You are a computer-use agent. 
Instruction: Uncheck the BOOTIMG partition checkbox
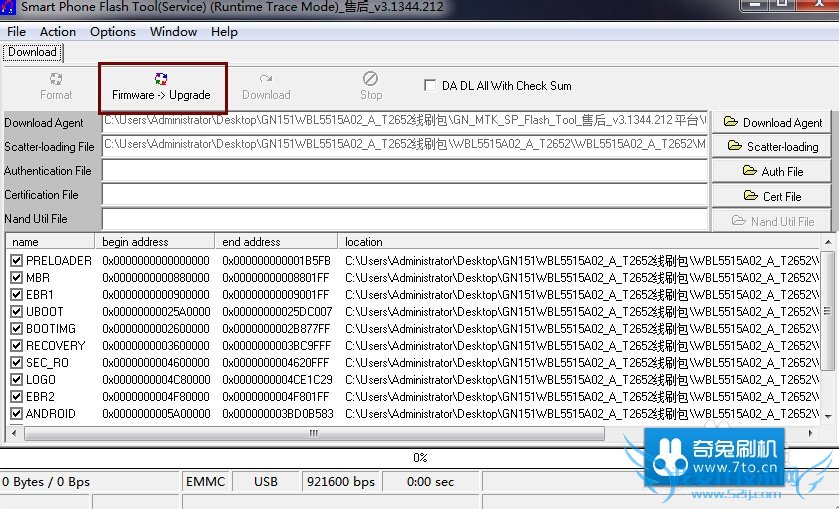click(x=17, y=329)
